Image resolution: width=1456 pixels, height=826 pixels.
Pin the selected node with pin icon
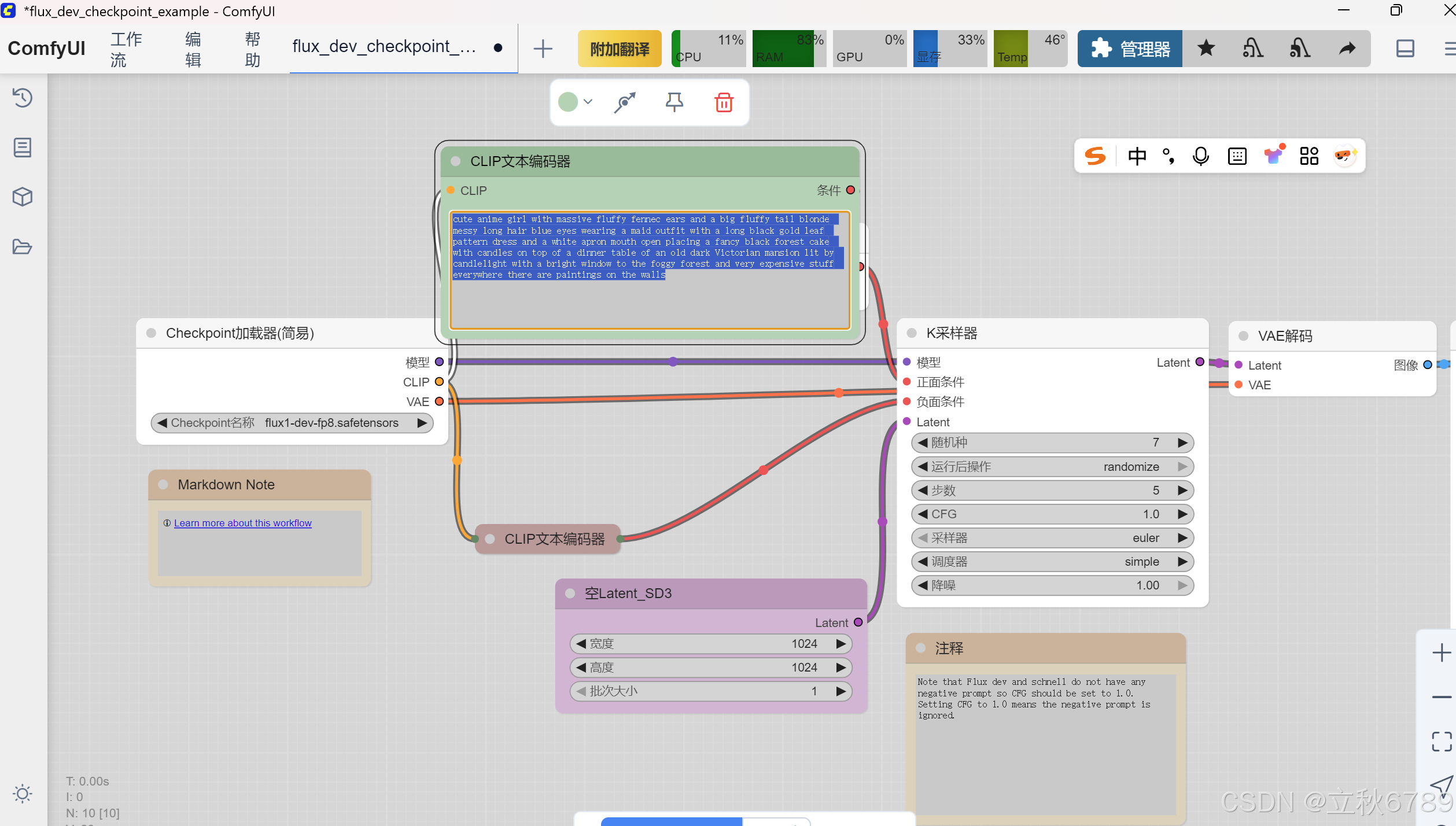coord(674,102)
